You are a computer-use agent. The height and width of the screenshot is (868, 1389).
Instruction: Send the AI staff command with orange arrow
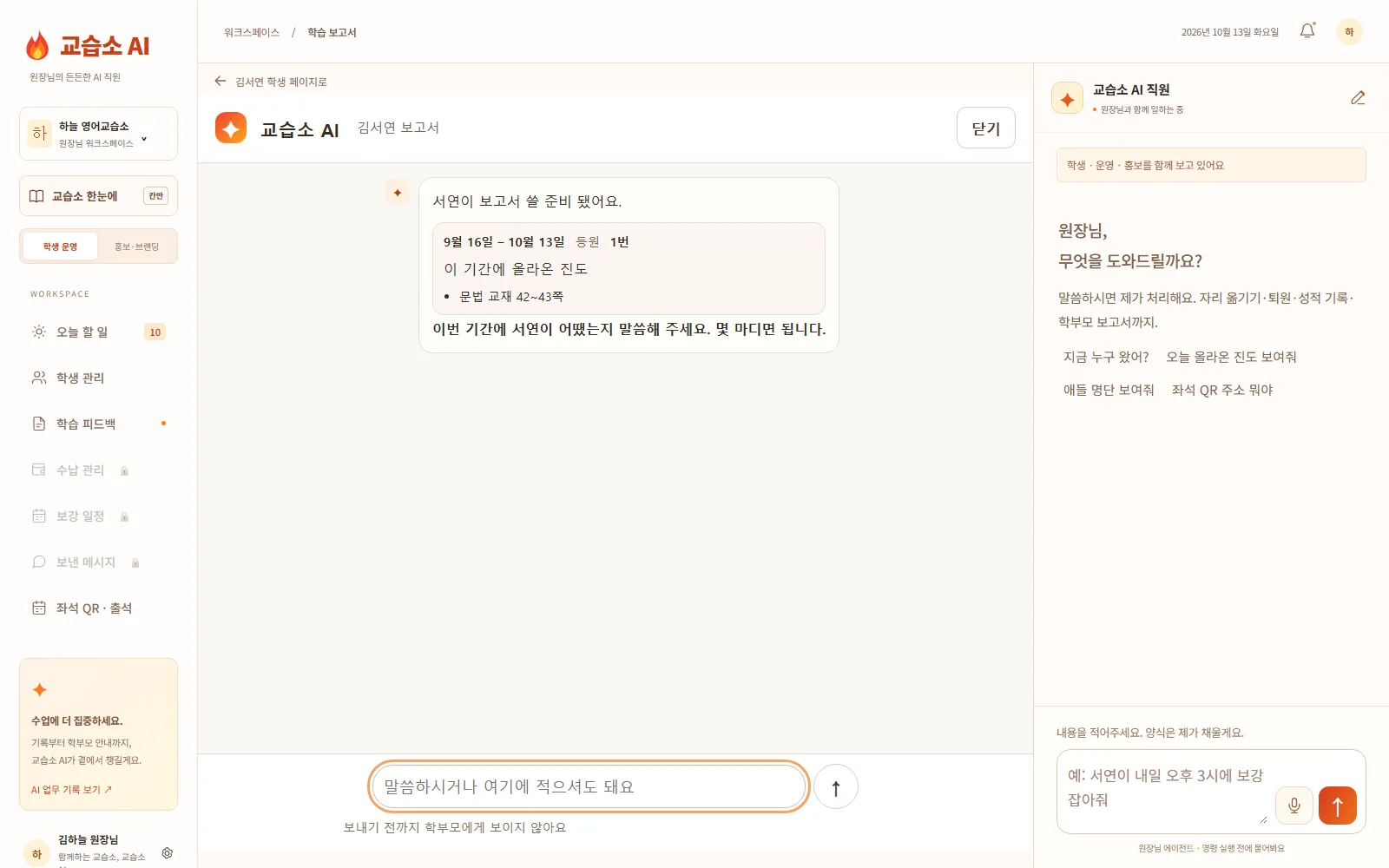pos(1338,806)
